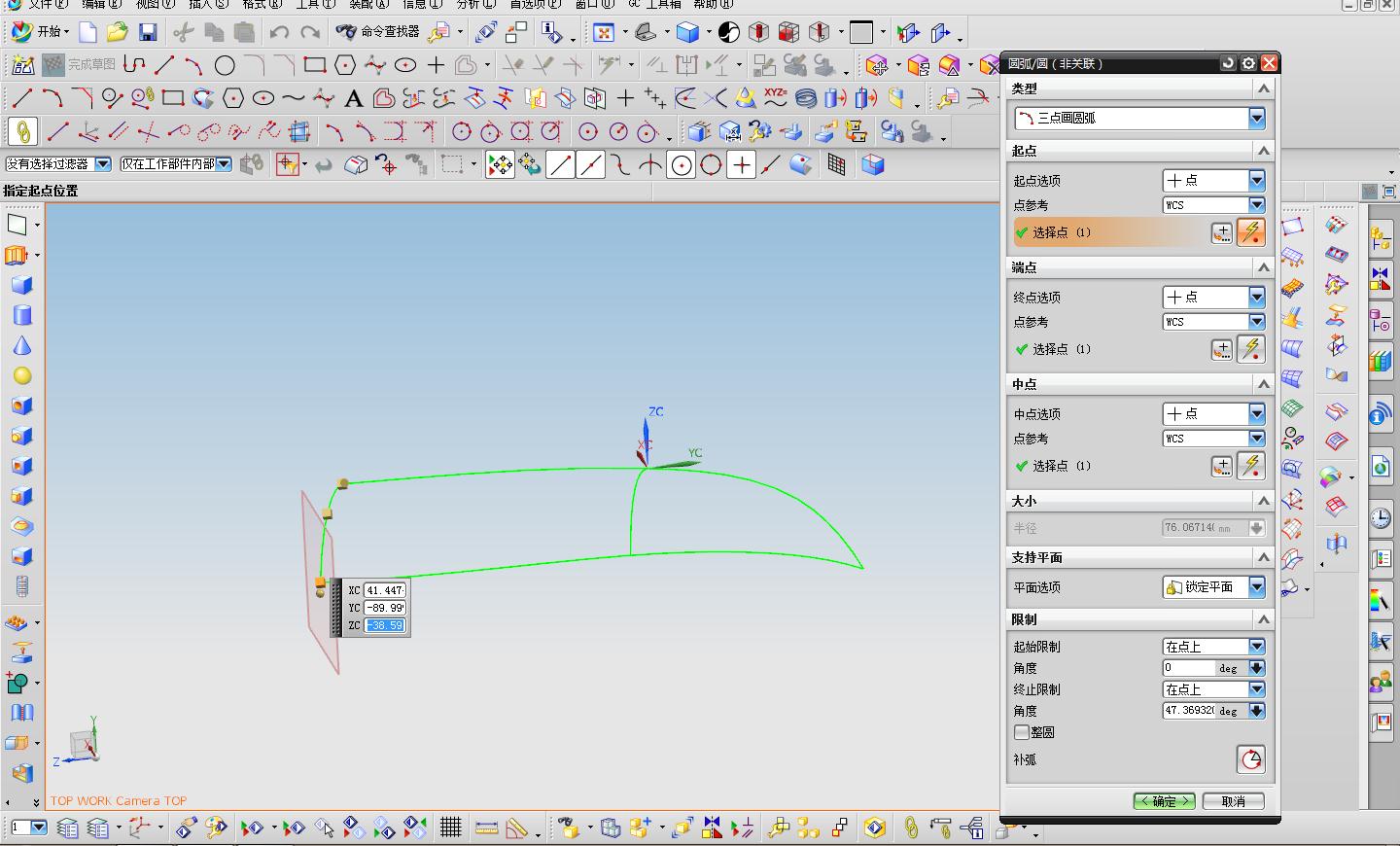Toggle the enable snap point icon
The width and height of the screenshot is (1400, 846).
500,165
